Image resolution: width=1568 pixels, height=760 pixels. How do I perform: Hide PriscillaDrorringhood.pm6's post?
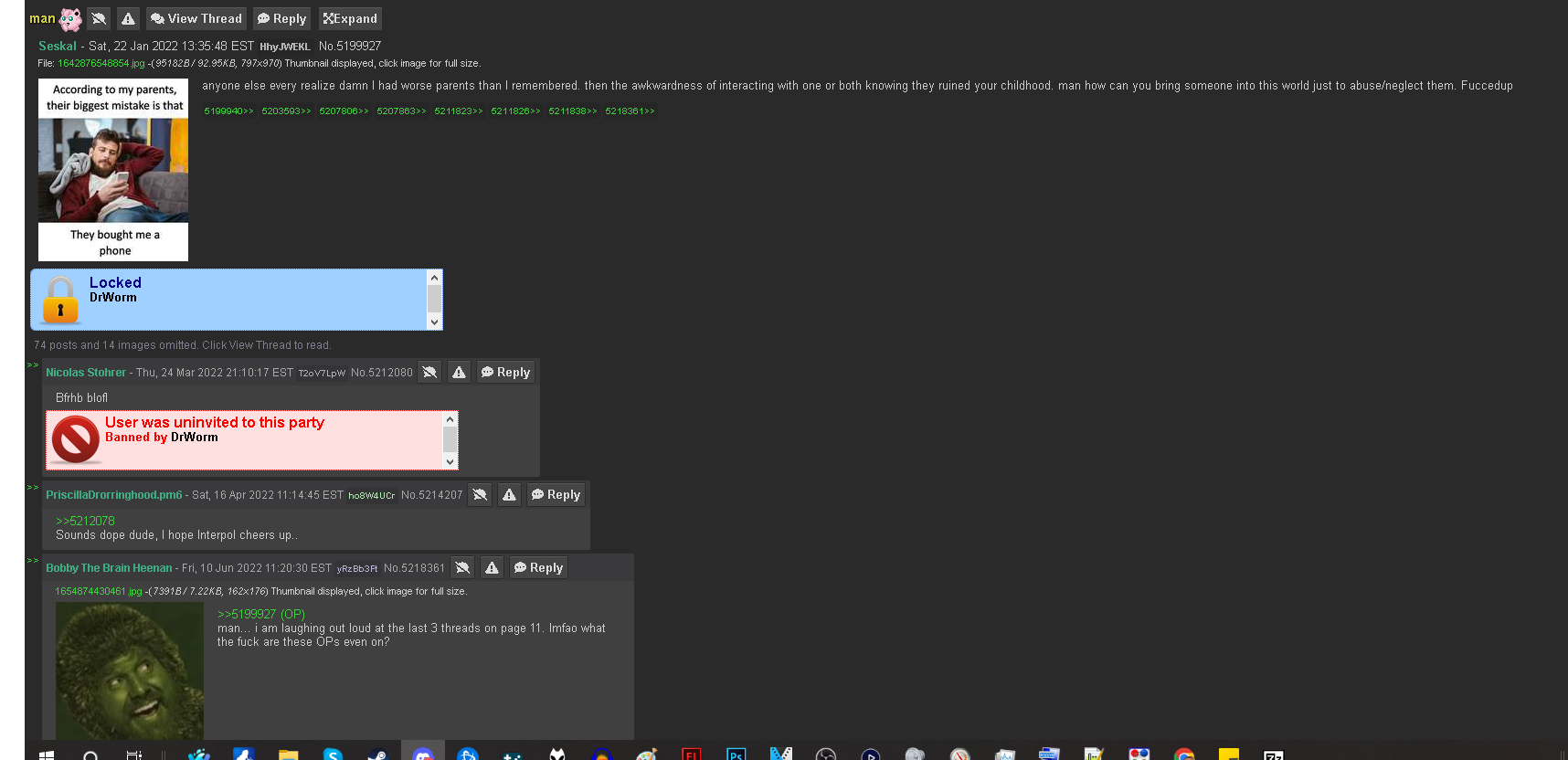(480, 494)
